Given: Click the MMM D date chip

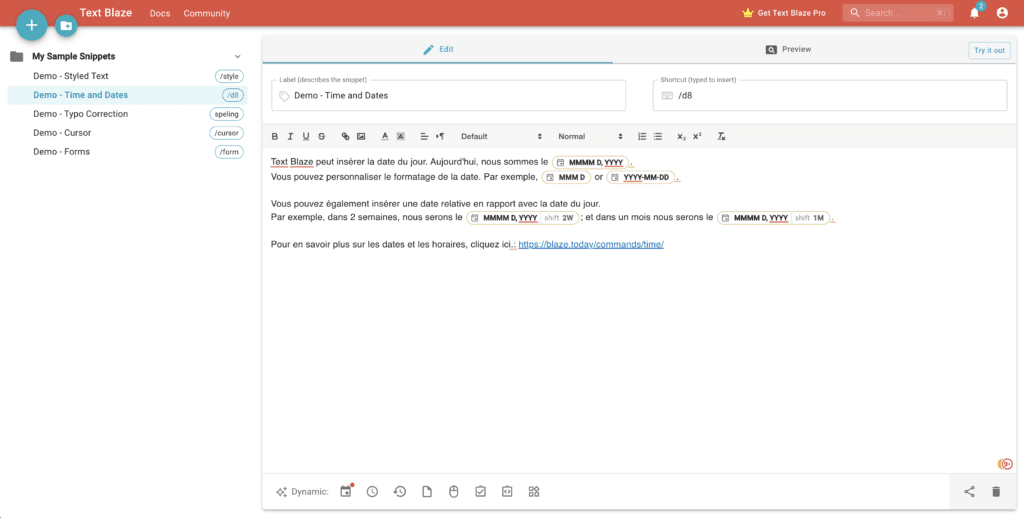Looking at the screenshot, I should coord(566,177).
